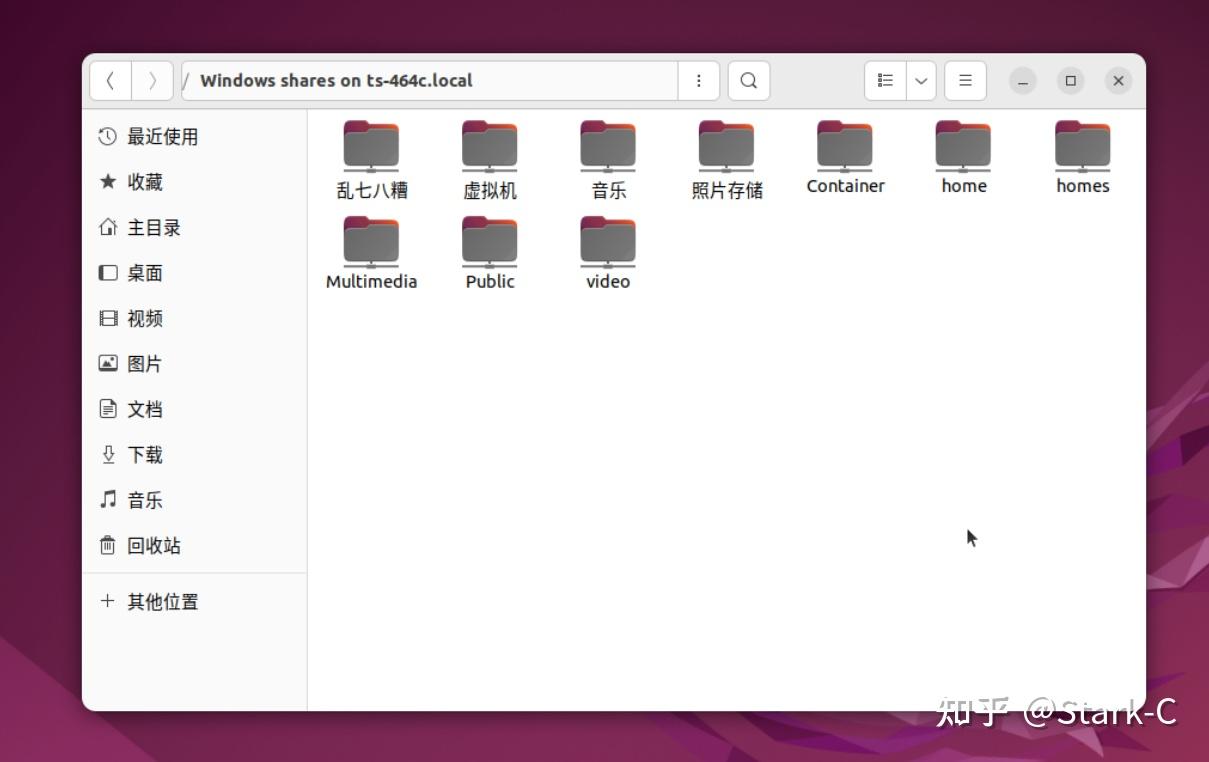Toggle the 下载 sidebar entry
The height and width of the screenshot is (762, 1209).
[x=144, y=454]
